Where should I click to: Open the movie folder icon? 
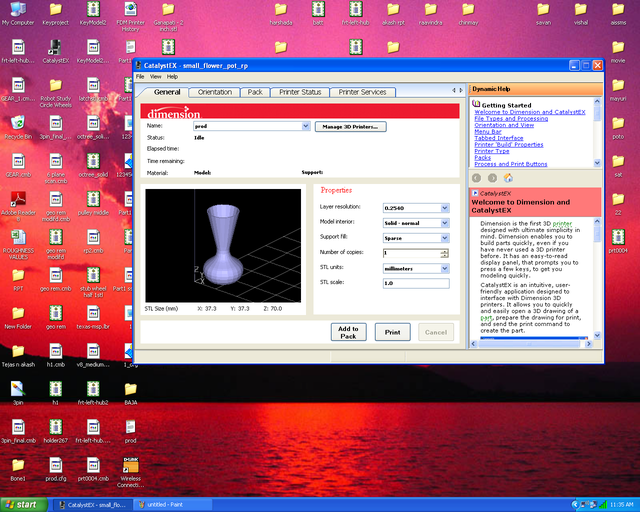click(x=618, y=51)
